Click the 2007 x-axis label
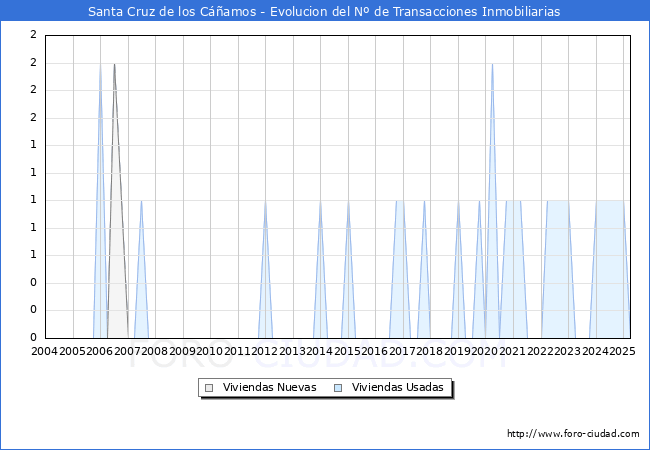650x450 pixels. click(x=127, y=351)
